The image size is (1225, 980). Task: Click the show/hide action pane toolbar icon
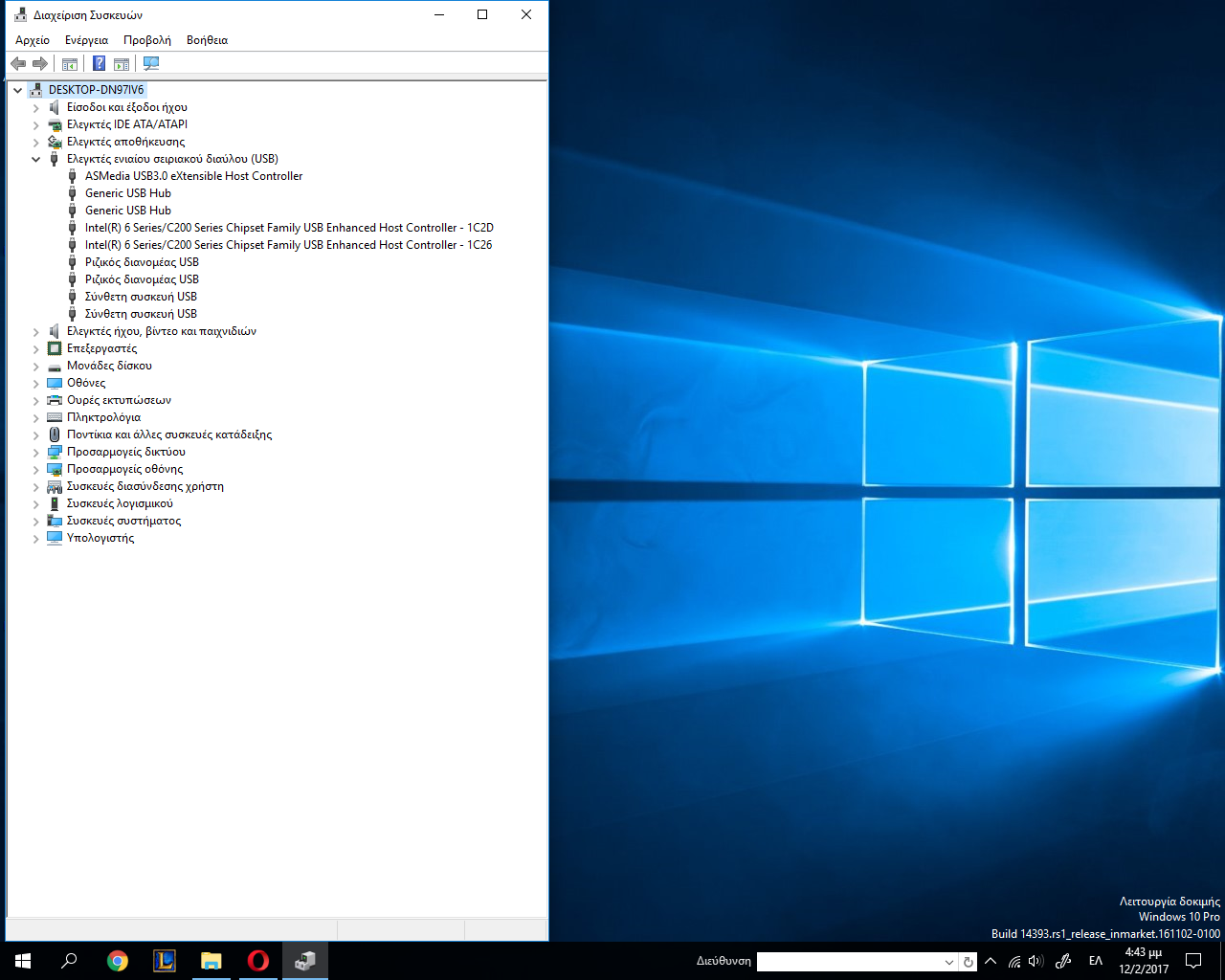122,63
